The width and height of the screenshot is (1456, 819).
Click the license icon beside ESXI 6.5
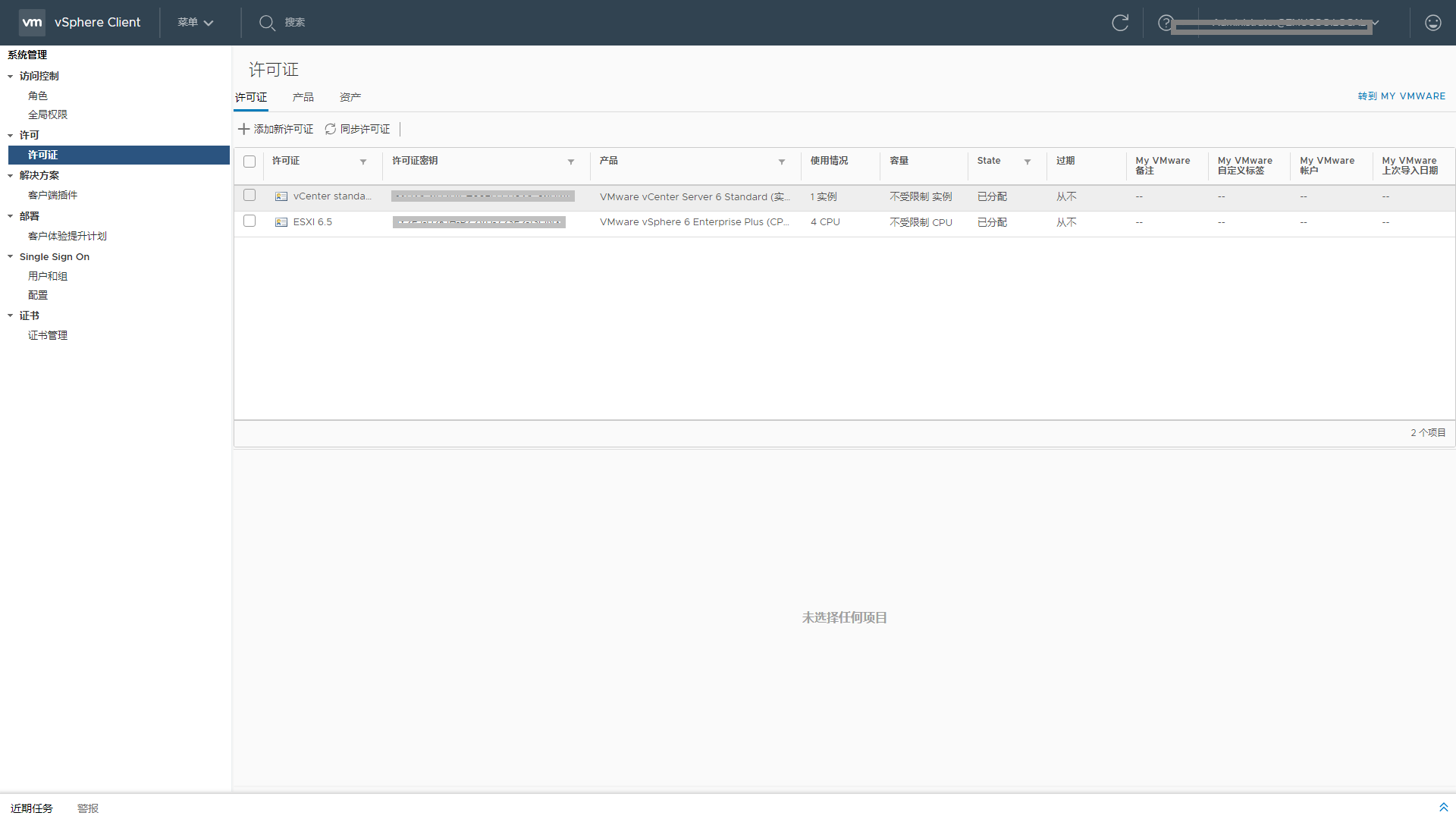click(281, 222)
